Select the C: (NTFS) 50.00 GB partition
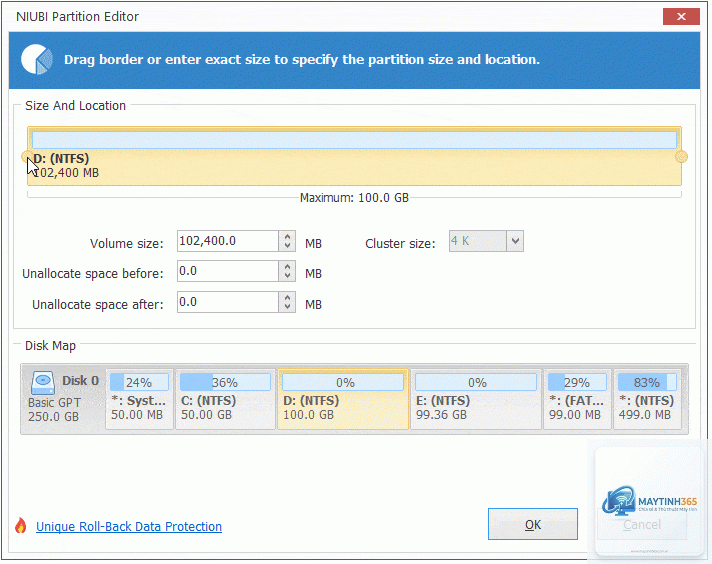Screen dimensions: 712x564 pyautogui.click(x=226, y=399)
